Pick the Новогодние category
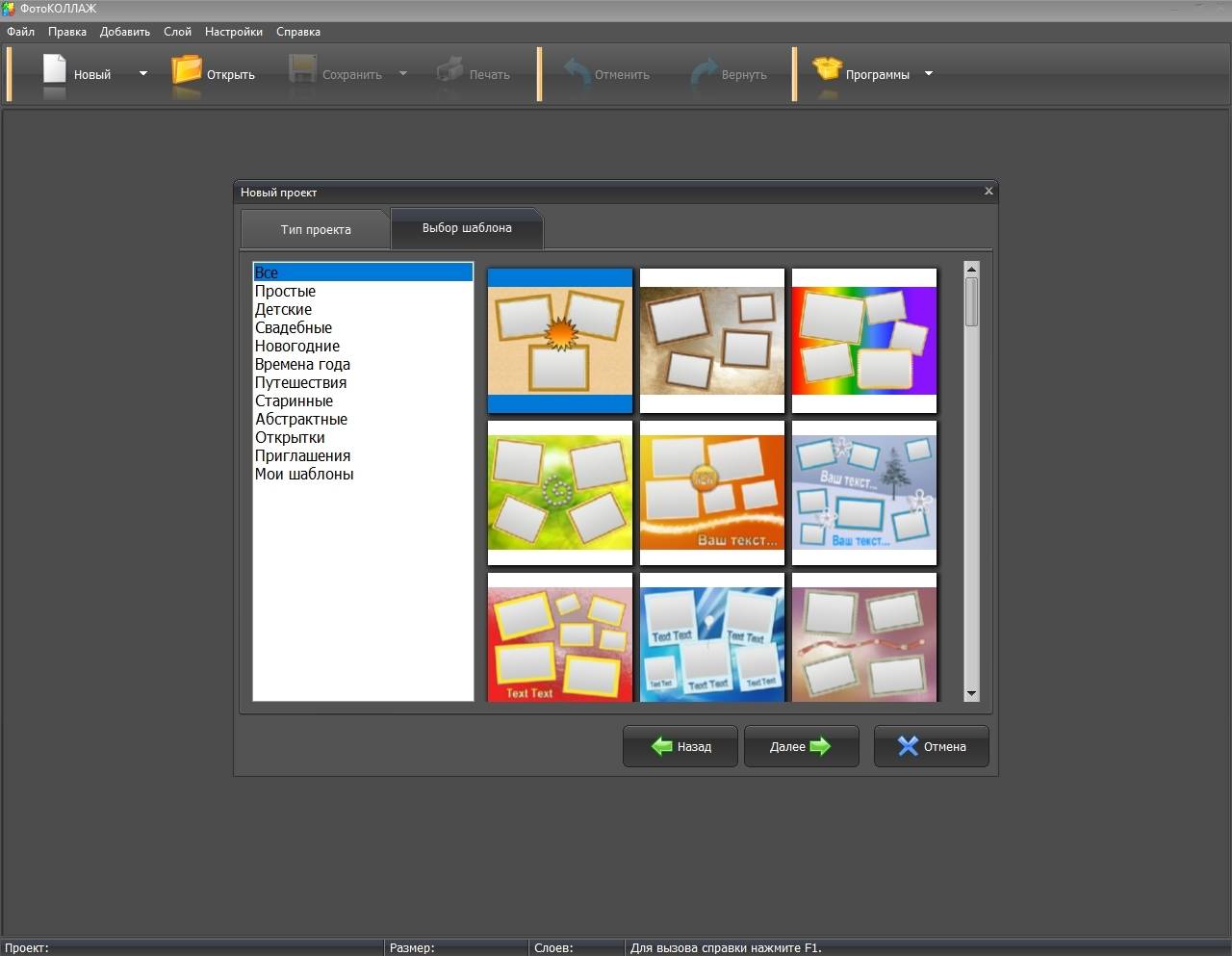 click(x=363, y=346)
